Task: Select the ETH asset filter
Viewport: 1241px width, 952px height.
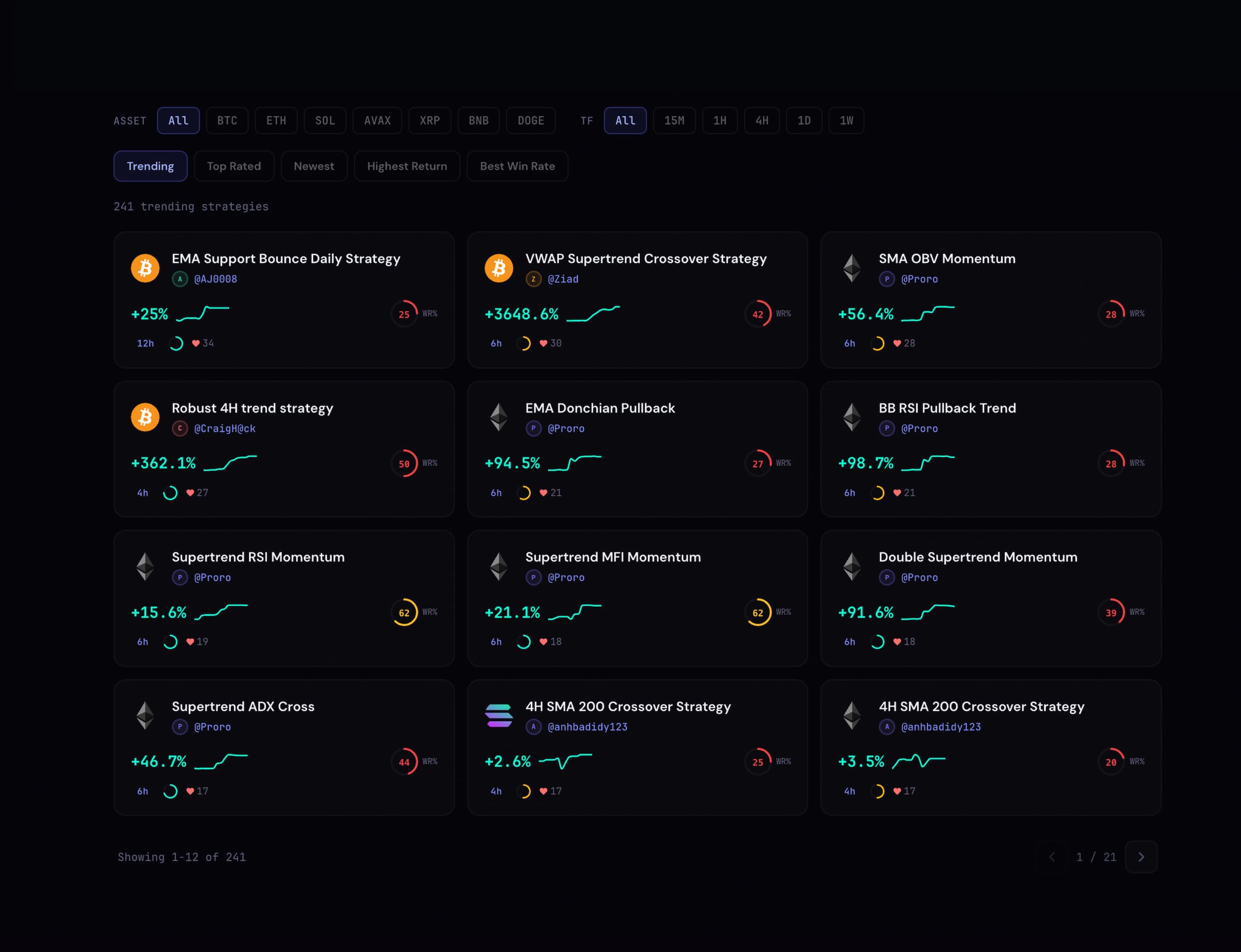Action: (276, 120)
